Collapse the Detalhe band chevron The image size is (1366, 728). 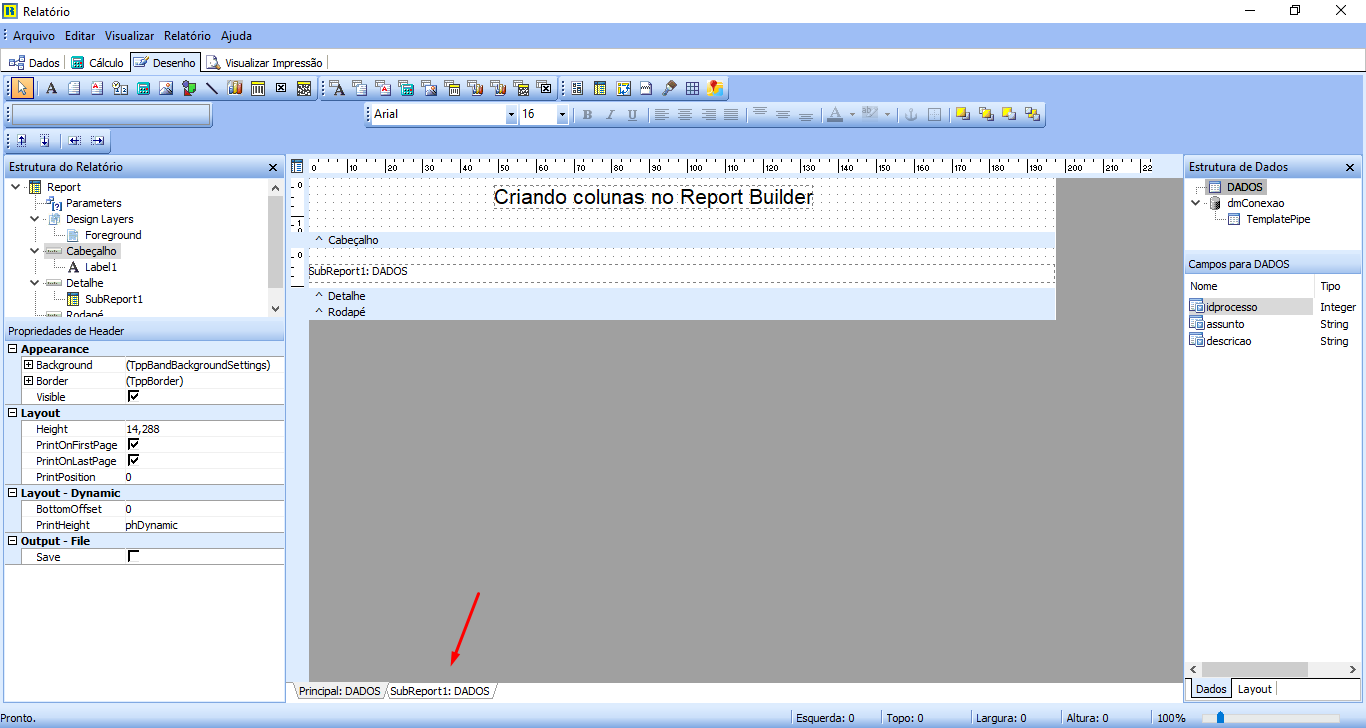point(319,296)
